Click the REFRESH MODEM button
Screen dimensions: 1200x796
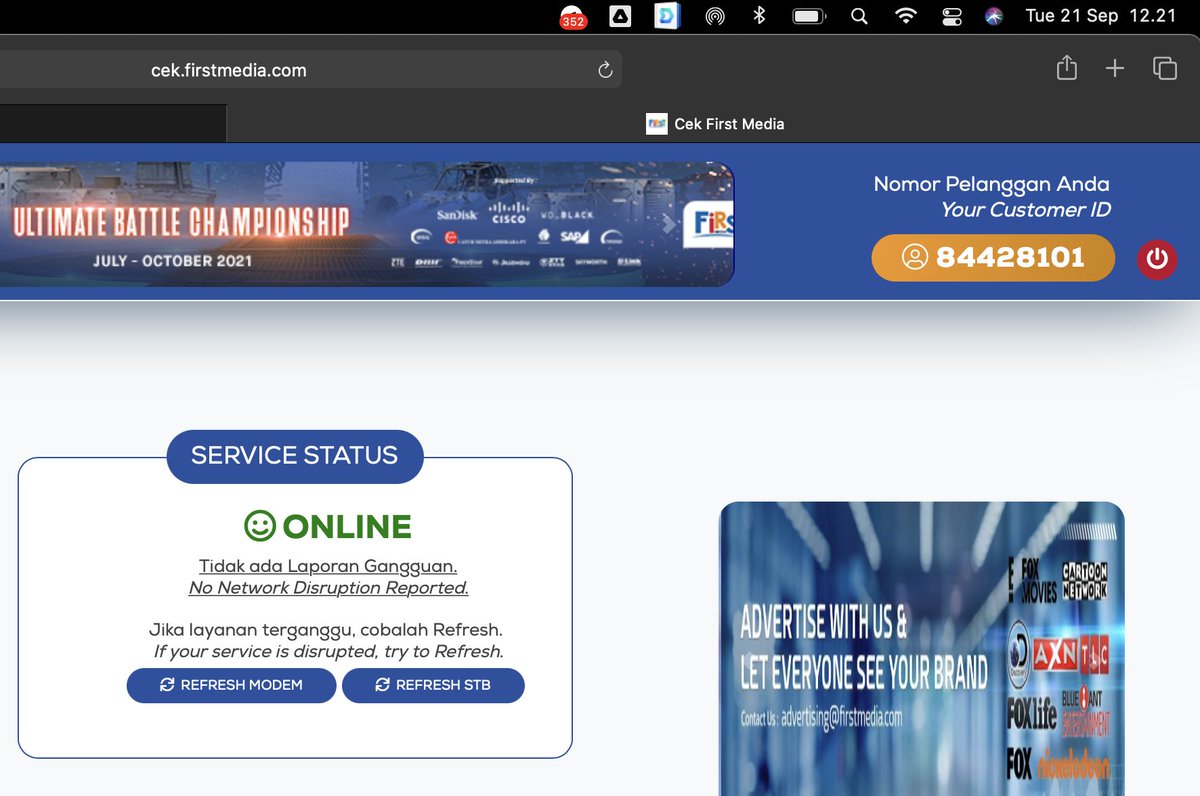231,685
